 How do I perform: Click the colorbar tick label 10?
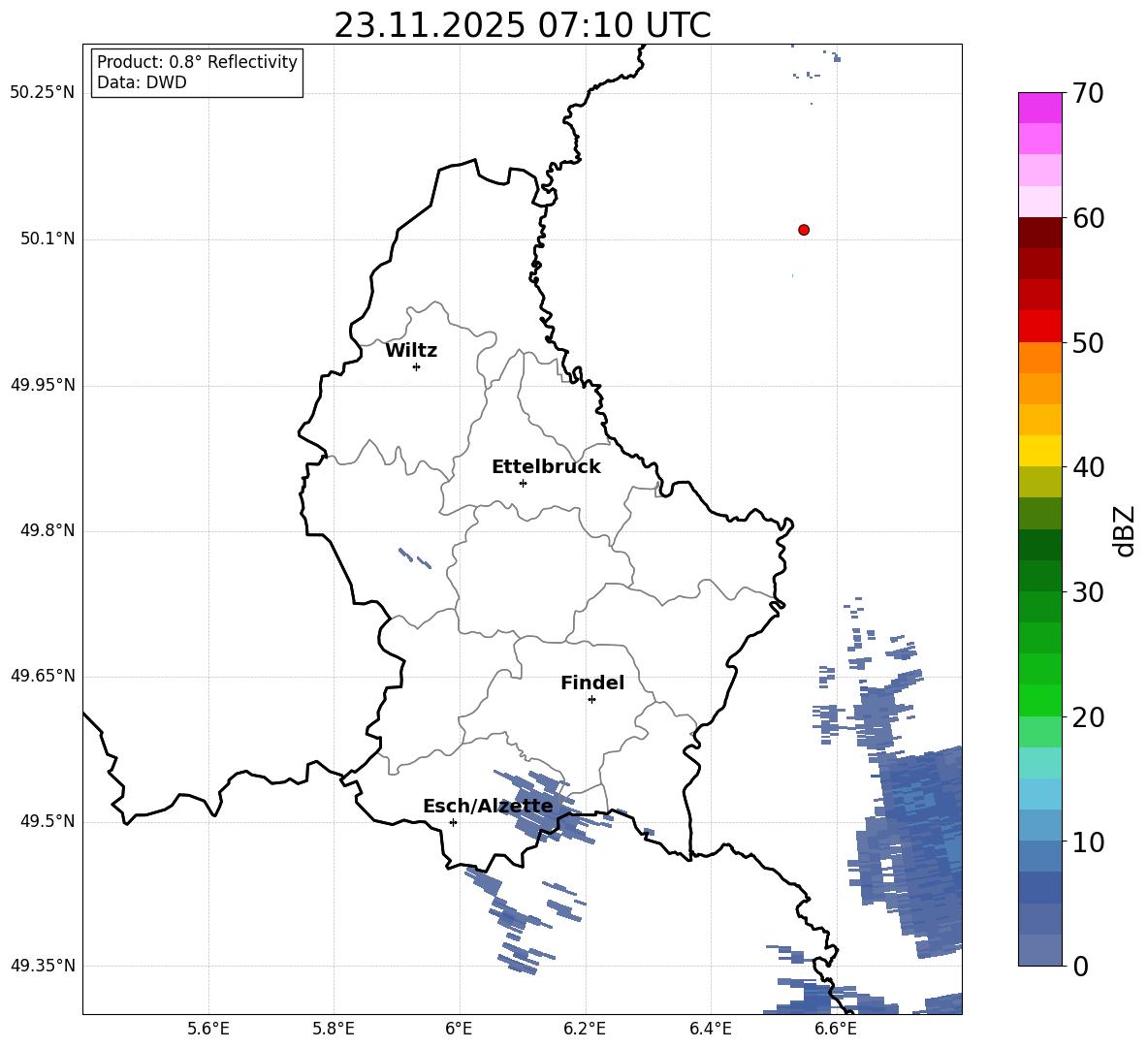[x=1088, y=842]
